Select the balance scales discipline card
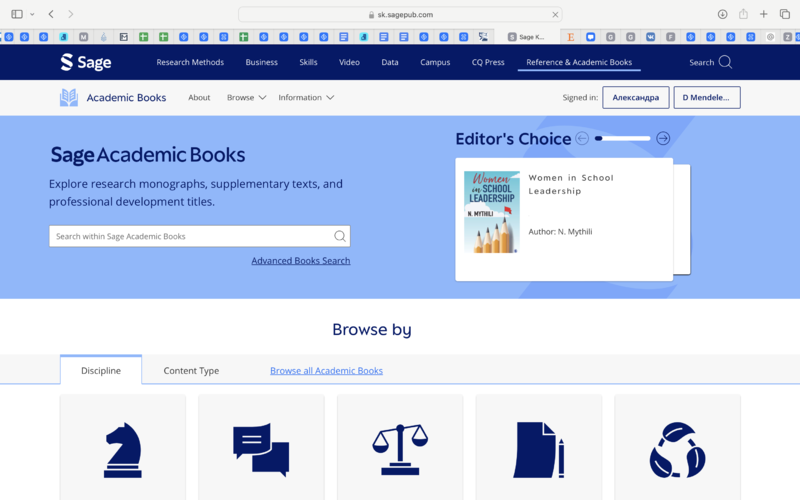 coord(400,447)
